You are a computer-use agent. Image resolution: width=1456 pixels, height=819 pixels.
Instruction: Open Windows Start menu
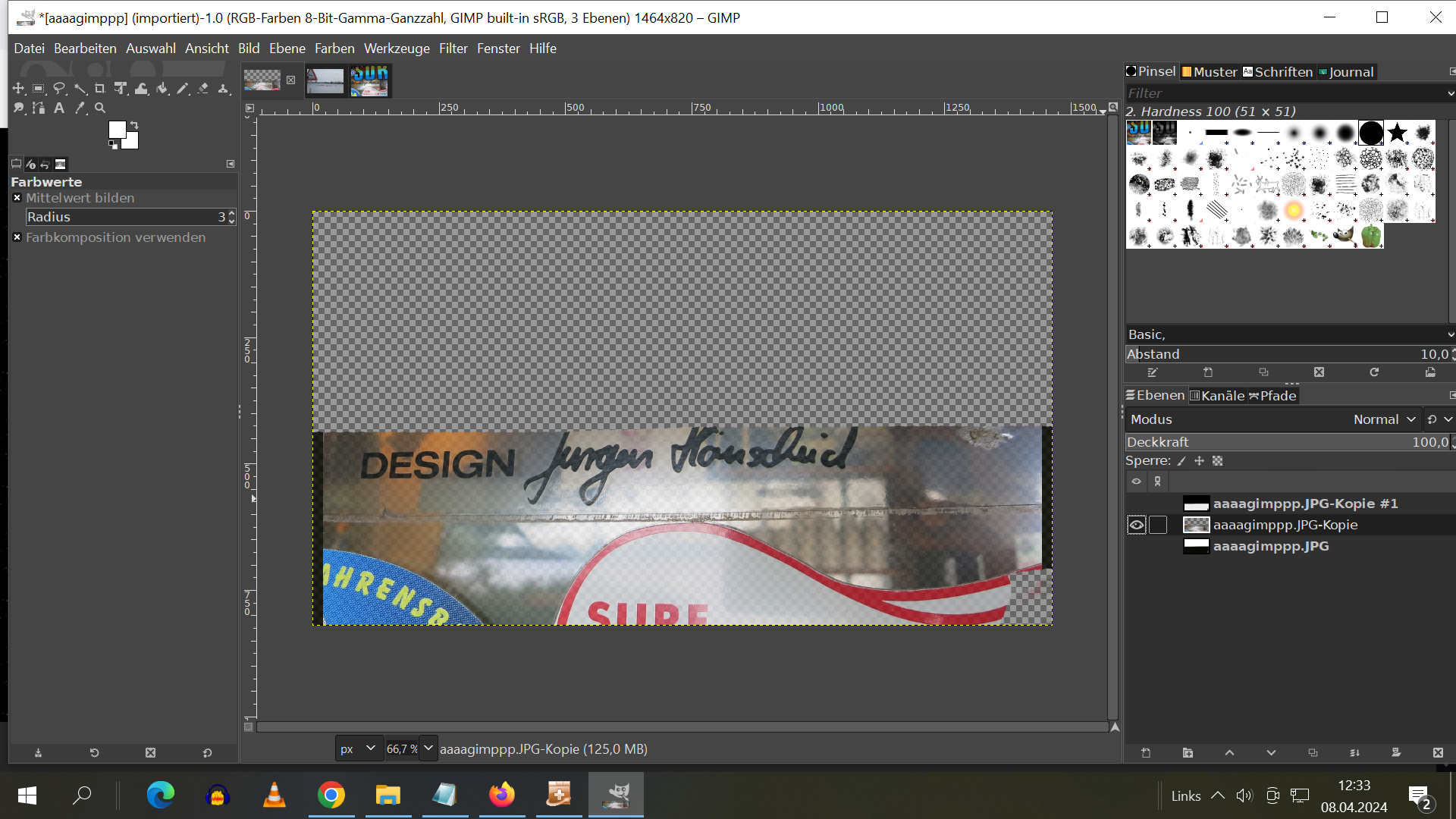tap(27, 795)
